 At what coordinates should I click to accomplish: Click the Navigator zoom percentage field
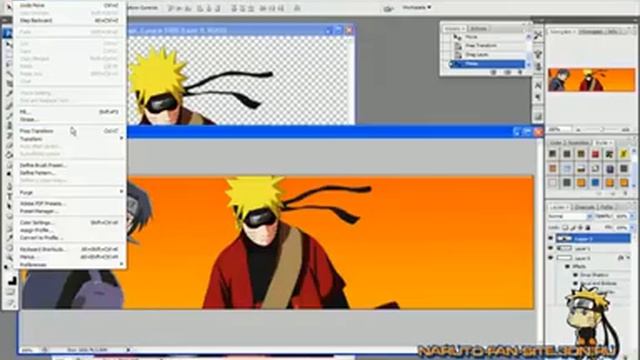(x=560, y=129)
